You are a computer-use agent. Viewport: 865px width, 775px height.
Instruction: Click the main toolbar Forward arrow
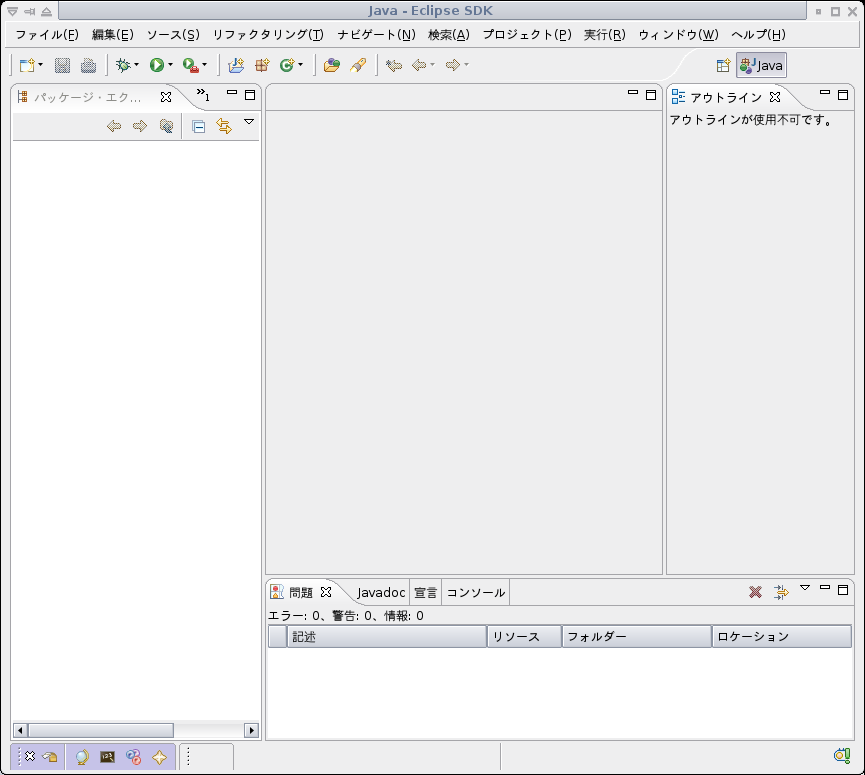453,65
